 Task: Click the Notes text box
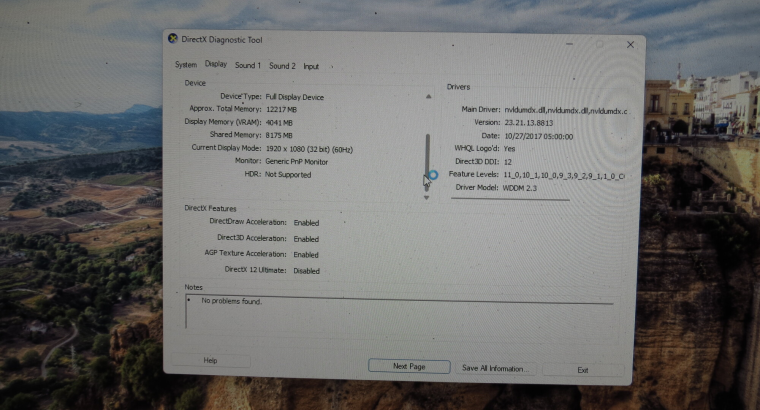pos(400,313)
